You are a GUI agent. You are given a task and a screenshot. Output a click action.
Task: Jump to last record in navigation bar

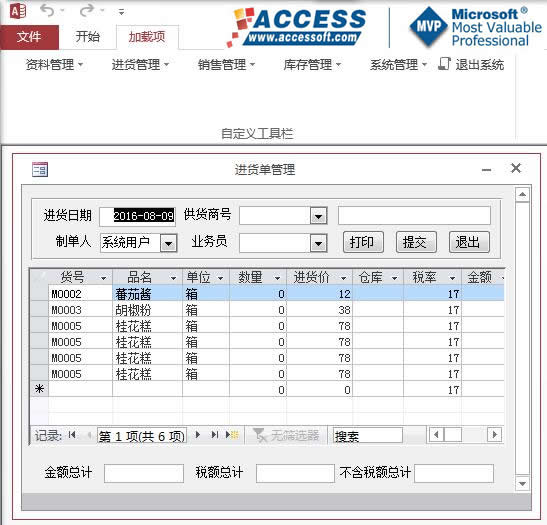pos(215,435)
